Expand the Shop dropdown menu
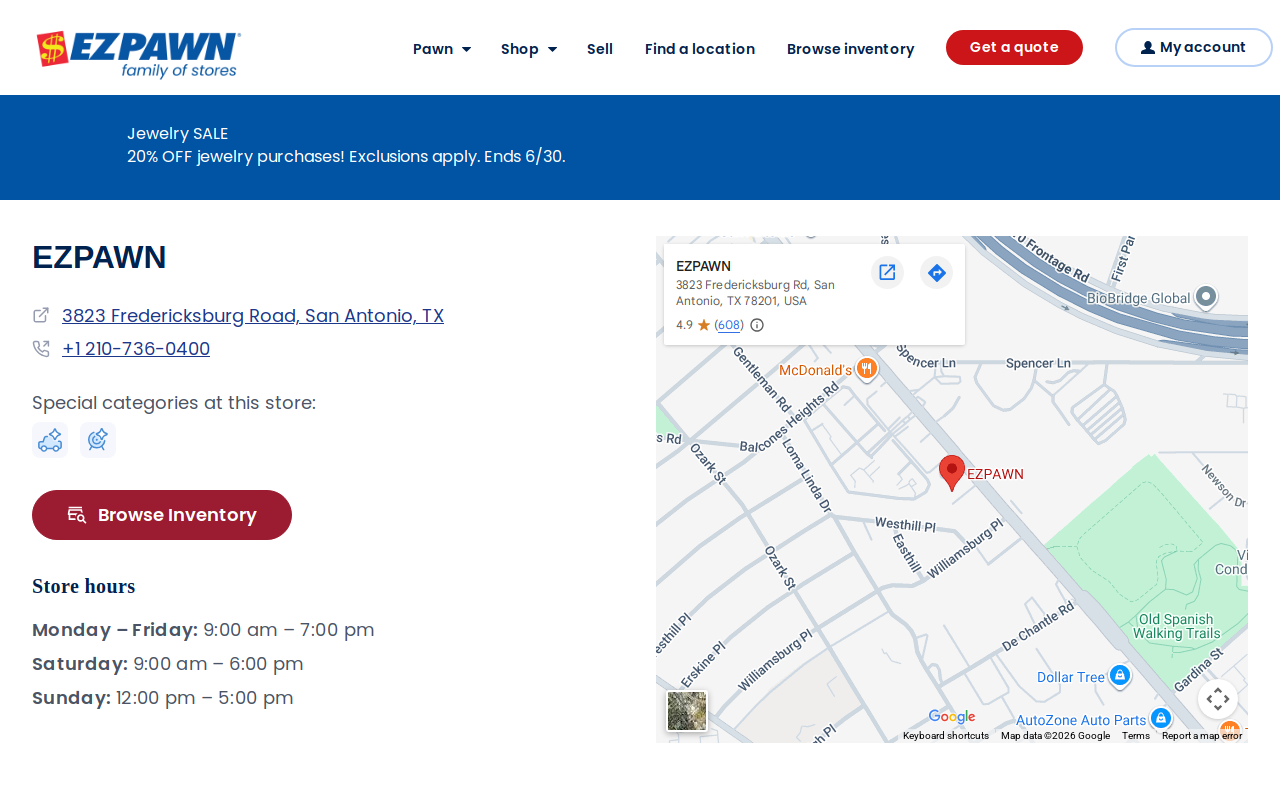This screenshot has width=1280, height=800. point(529,49)
